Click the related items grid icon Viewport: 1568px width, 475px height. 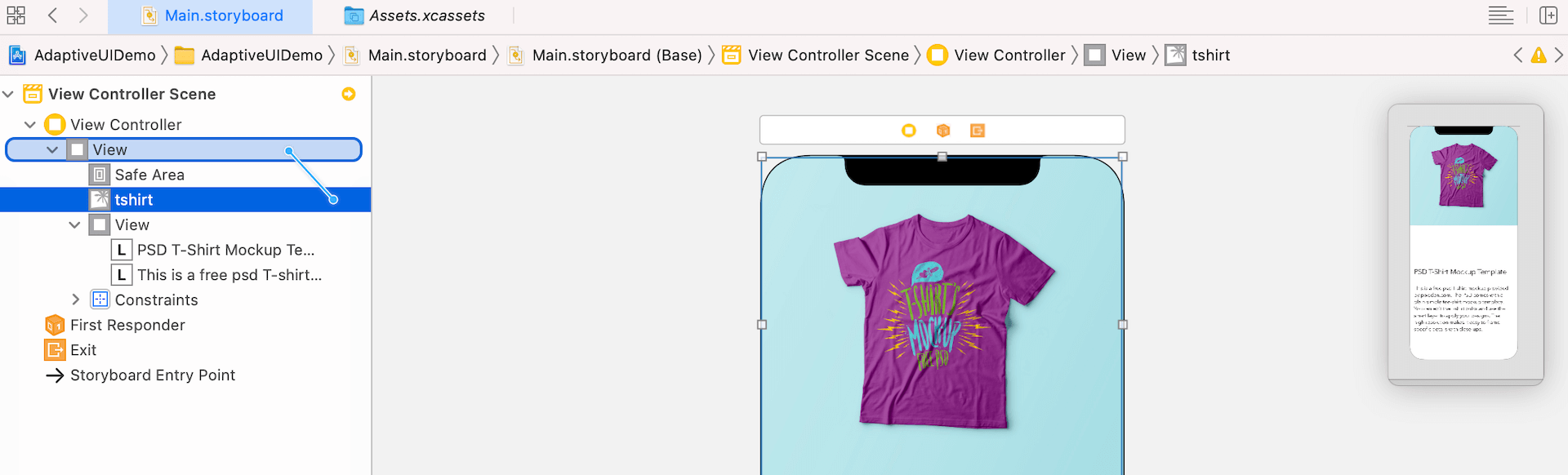point(16,16)
